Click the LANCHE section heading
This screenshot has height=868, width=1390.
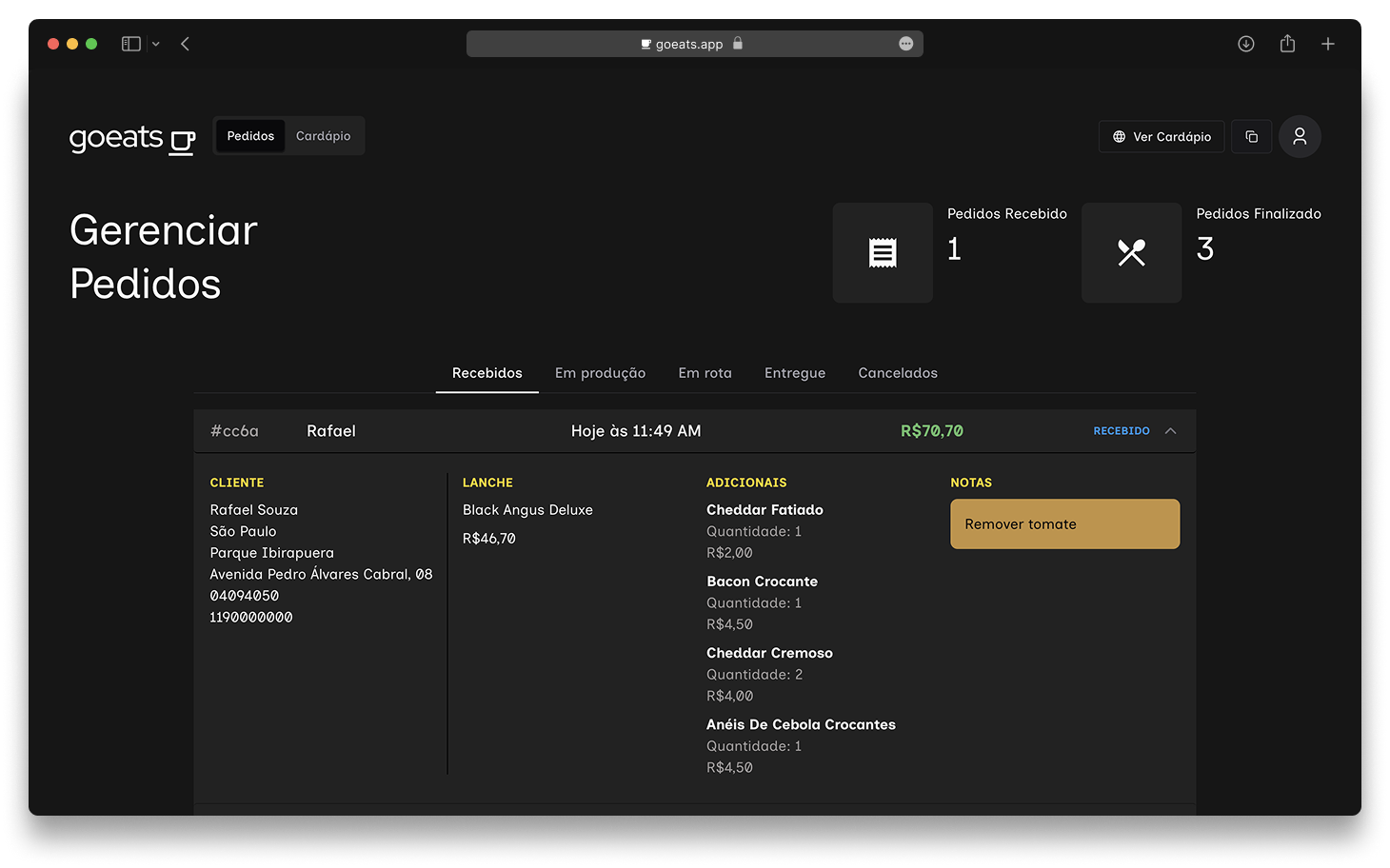(487, 483)
